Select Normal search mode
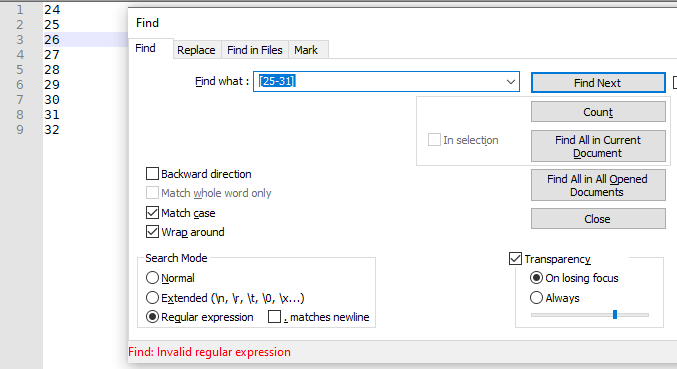 tap(152, 278)
